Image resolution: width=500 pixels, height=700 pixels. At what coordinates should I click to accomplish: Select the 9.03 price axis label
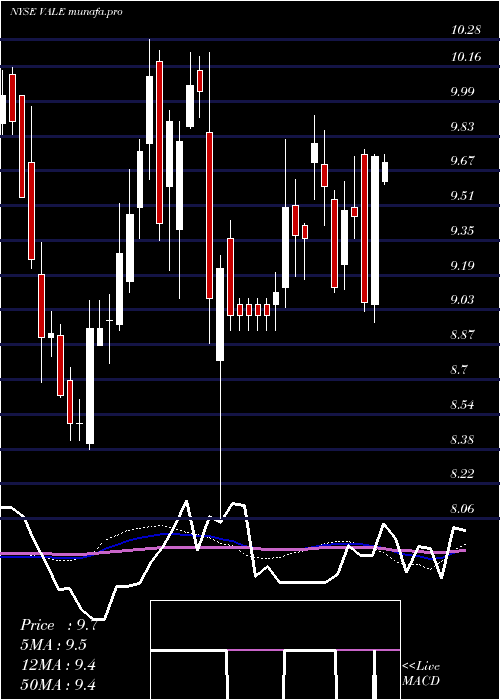(462, 300)
